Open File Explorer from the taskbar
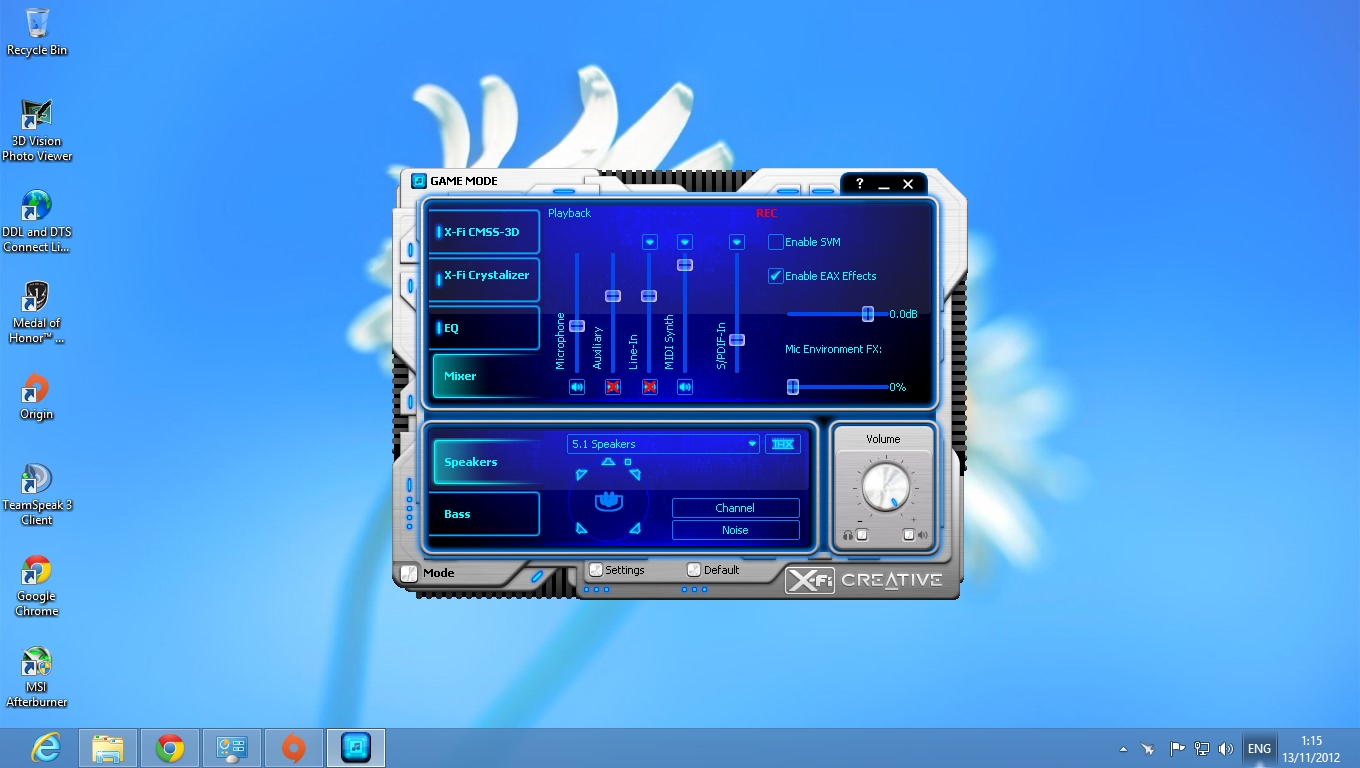Screen dimensions: 1360x768 tap(108, 748)
